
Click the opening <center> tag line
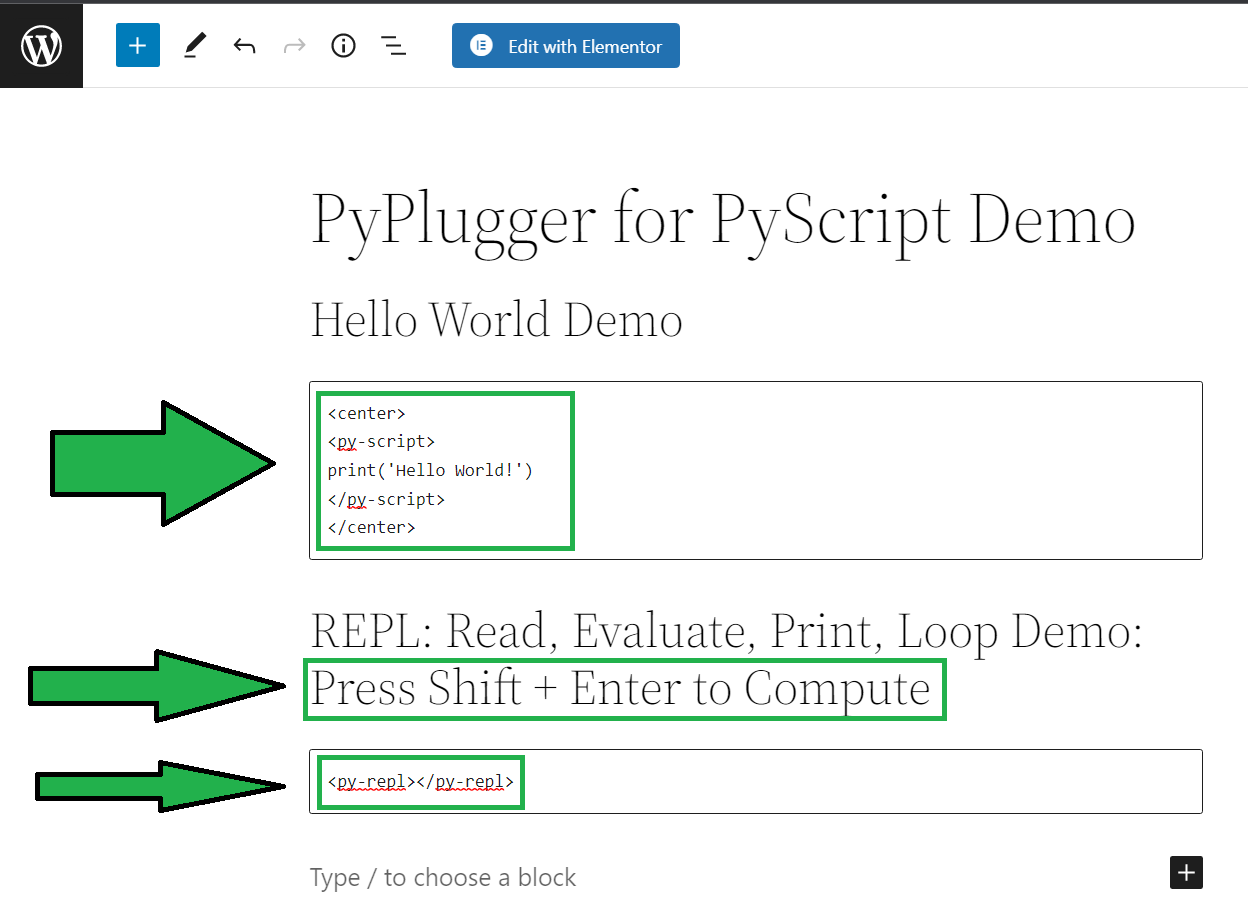pos(366,413)
